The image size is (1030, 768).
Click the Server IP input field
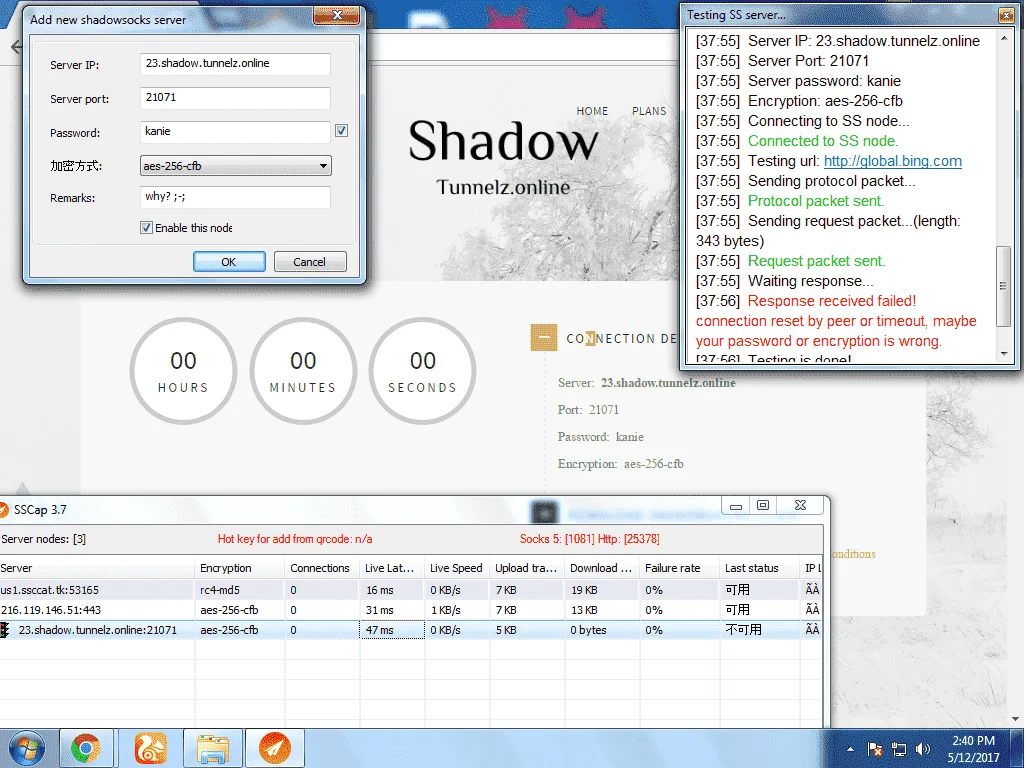click(x=235, y=64)
